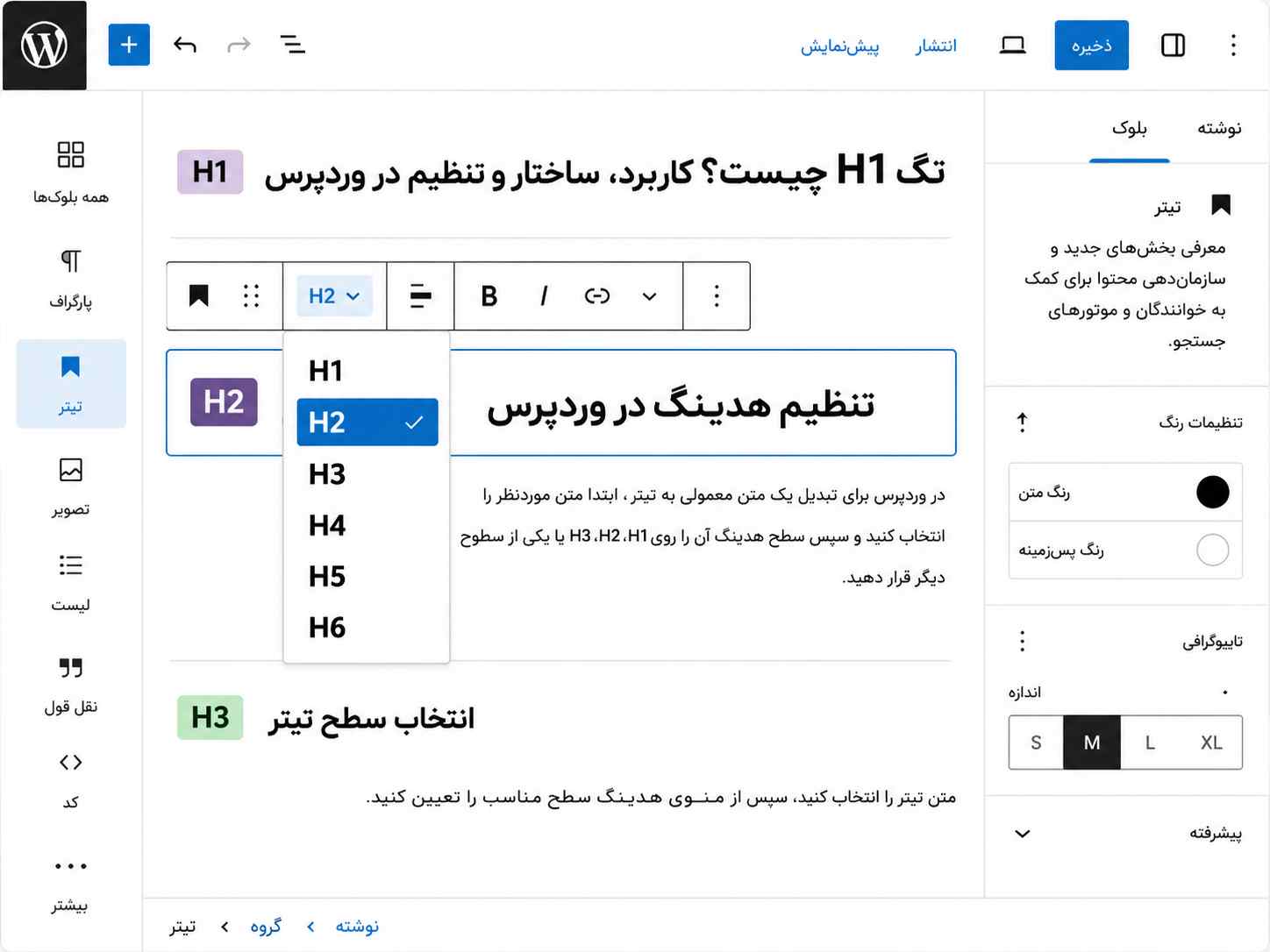This screenshot has height=952, width=1270.
Task: Select H6 from heading level menu
Action: click(367, 628)
